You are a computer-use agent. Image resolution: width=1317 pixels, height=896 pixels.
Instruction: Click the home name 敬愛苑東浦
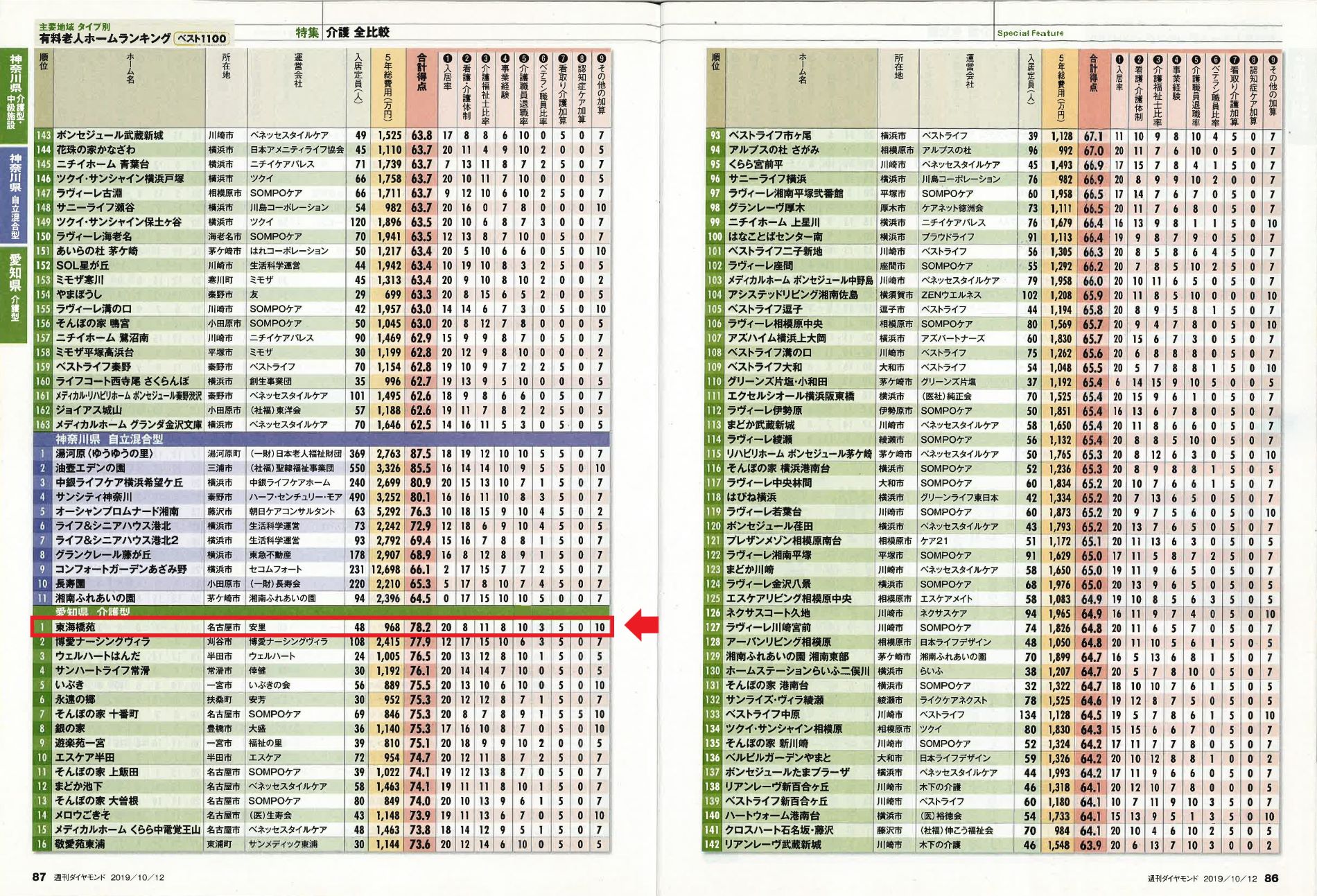(x=80, y=844)
